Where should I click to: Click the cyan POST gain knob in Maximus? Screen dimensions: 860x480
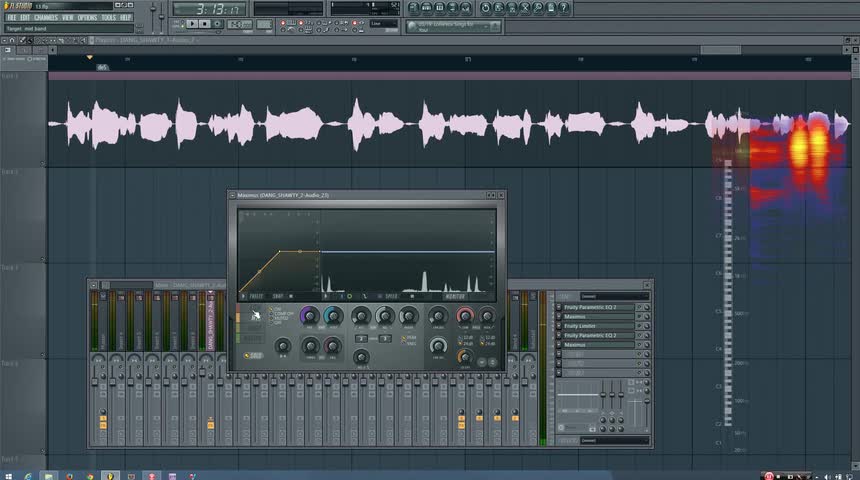[333, 317]
